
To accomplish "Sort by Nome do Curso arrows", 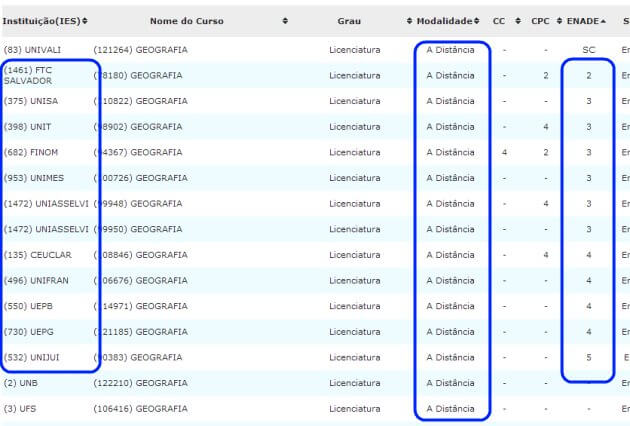I will pyautogui.click(x=285, y=21).
